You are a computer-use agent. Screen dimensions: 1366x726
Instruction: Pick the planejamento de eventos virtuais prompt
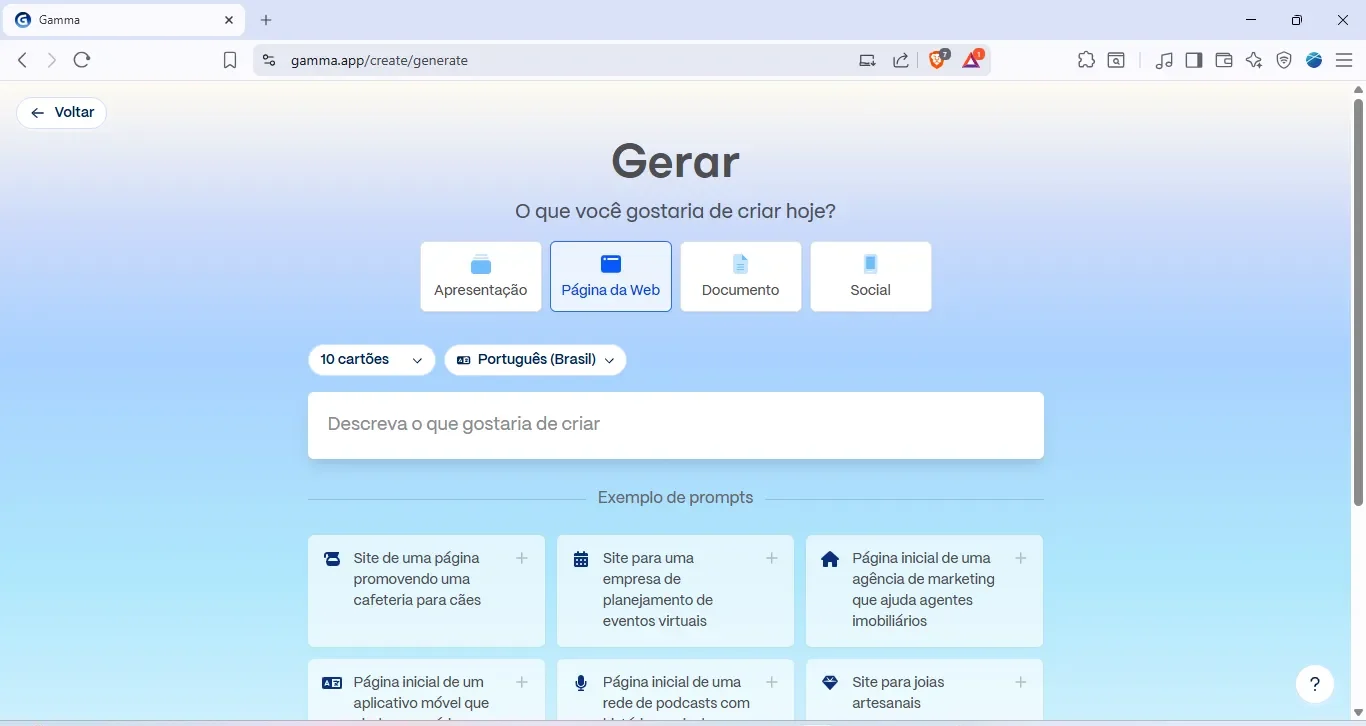(x=676, y=591)
